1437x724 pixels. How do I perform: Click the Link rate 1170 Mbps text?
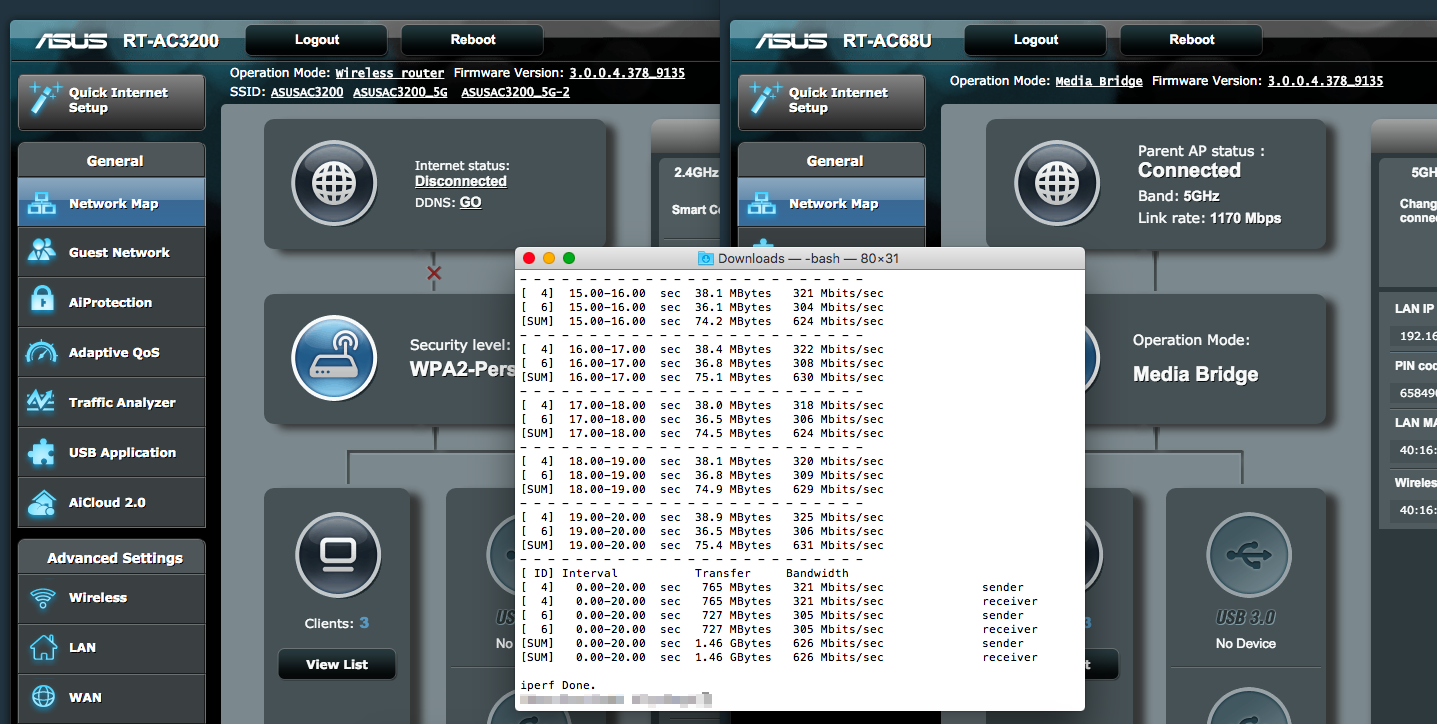[x=1209, y=218]
